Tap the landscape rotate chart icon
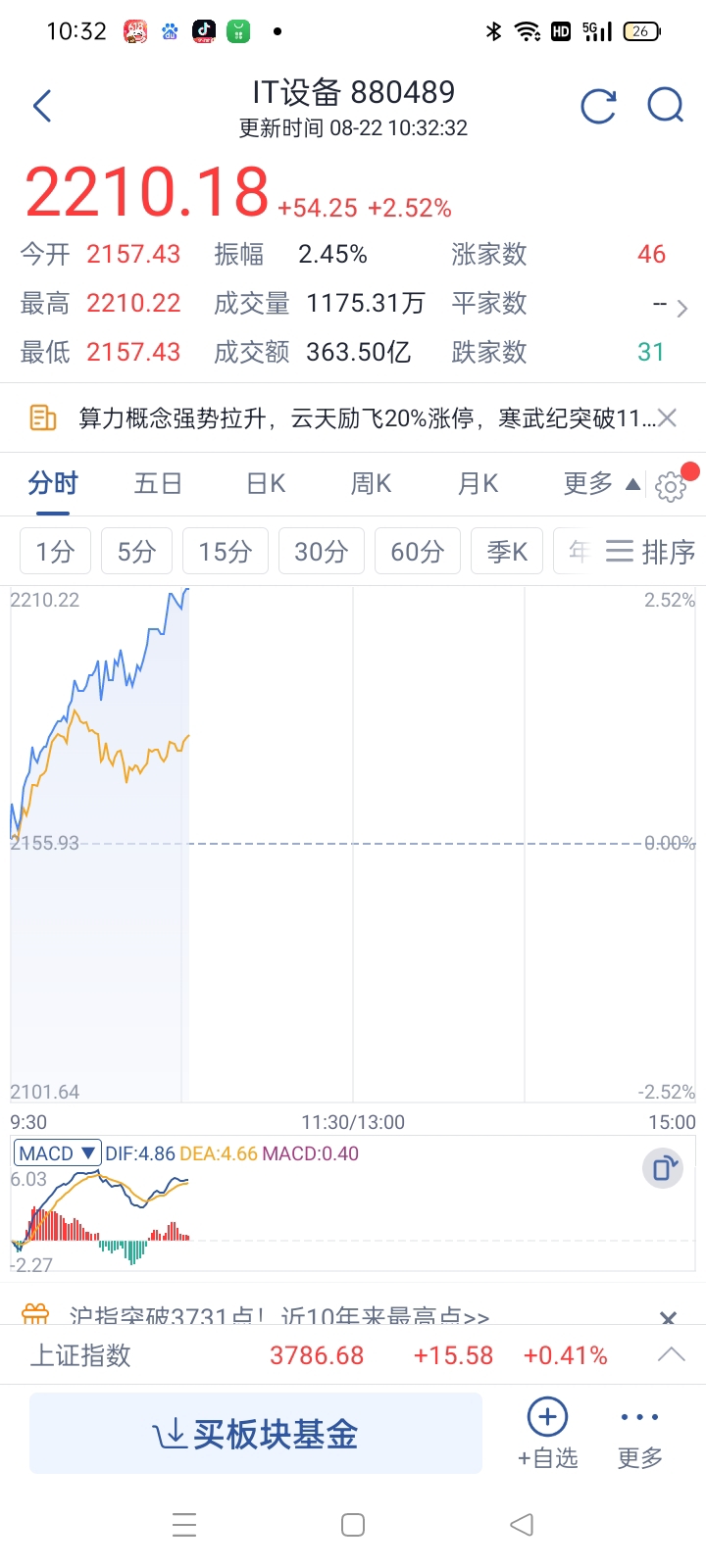The image size is (706, 1568). tap(663, 1168)
